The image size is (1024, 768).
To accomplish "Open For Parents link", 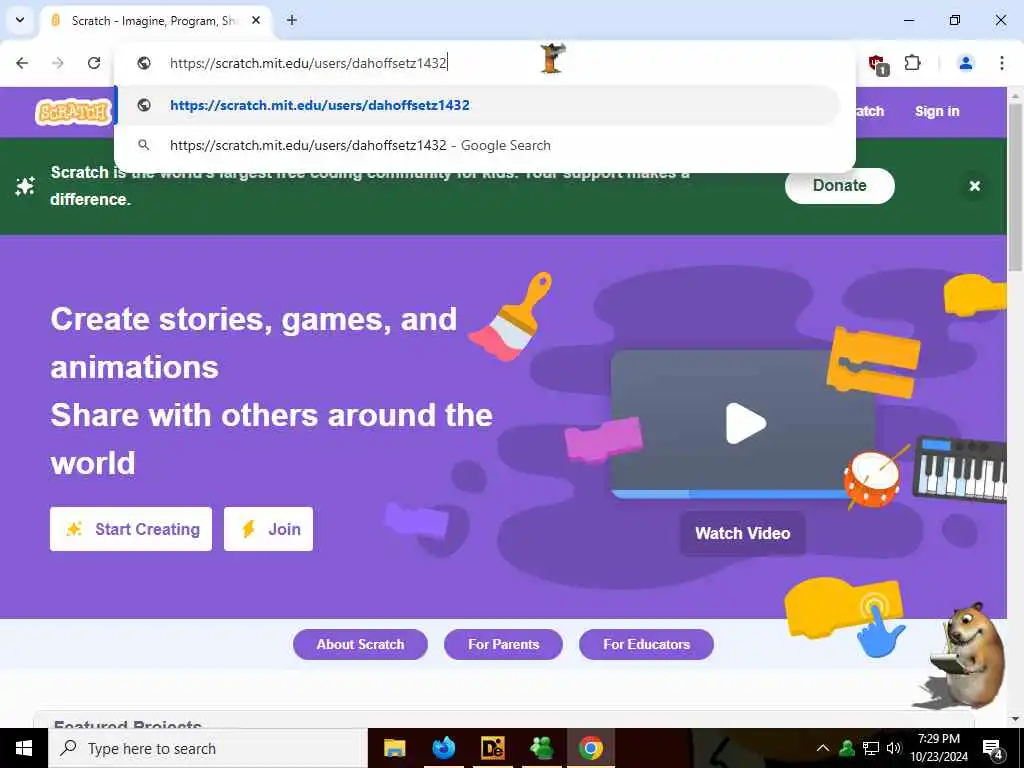I will [x=504, y=645].
